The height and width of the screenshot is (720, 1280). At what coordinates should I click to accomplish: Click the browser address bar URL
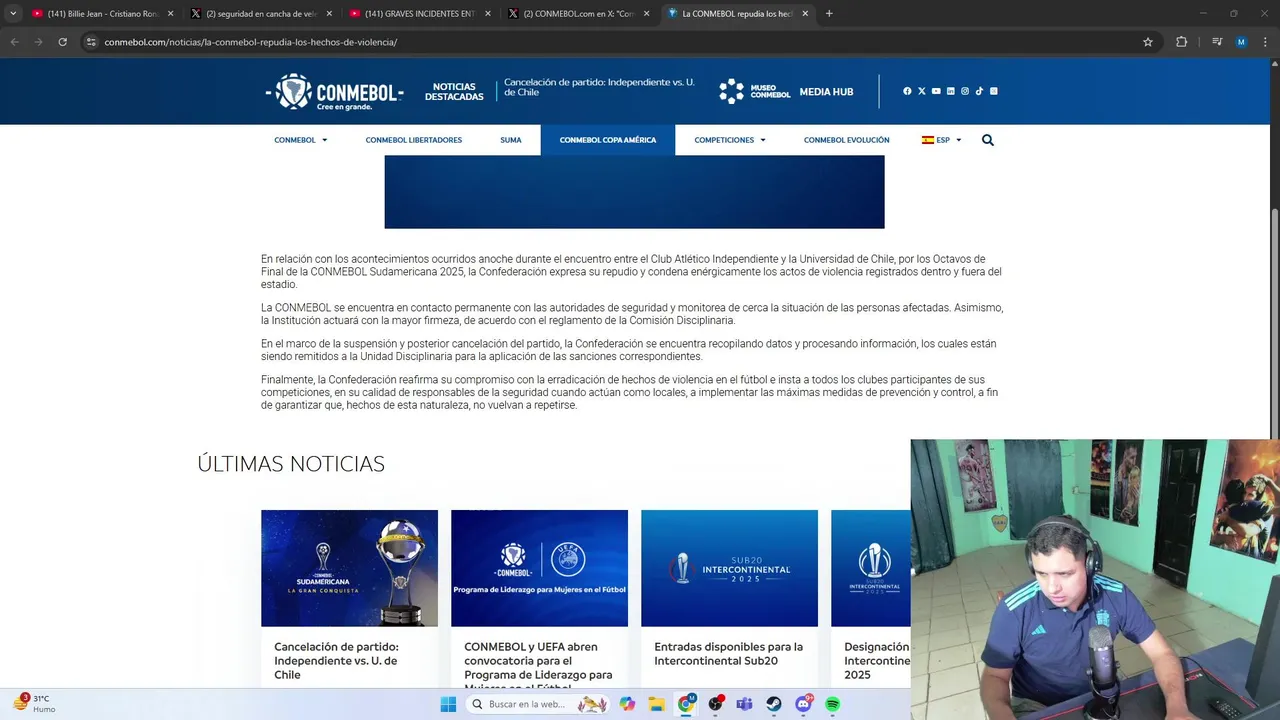click(250, 42)
